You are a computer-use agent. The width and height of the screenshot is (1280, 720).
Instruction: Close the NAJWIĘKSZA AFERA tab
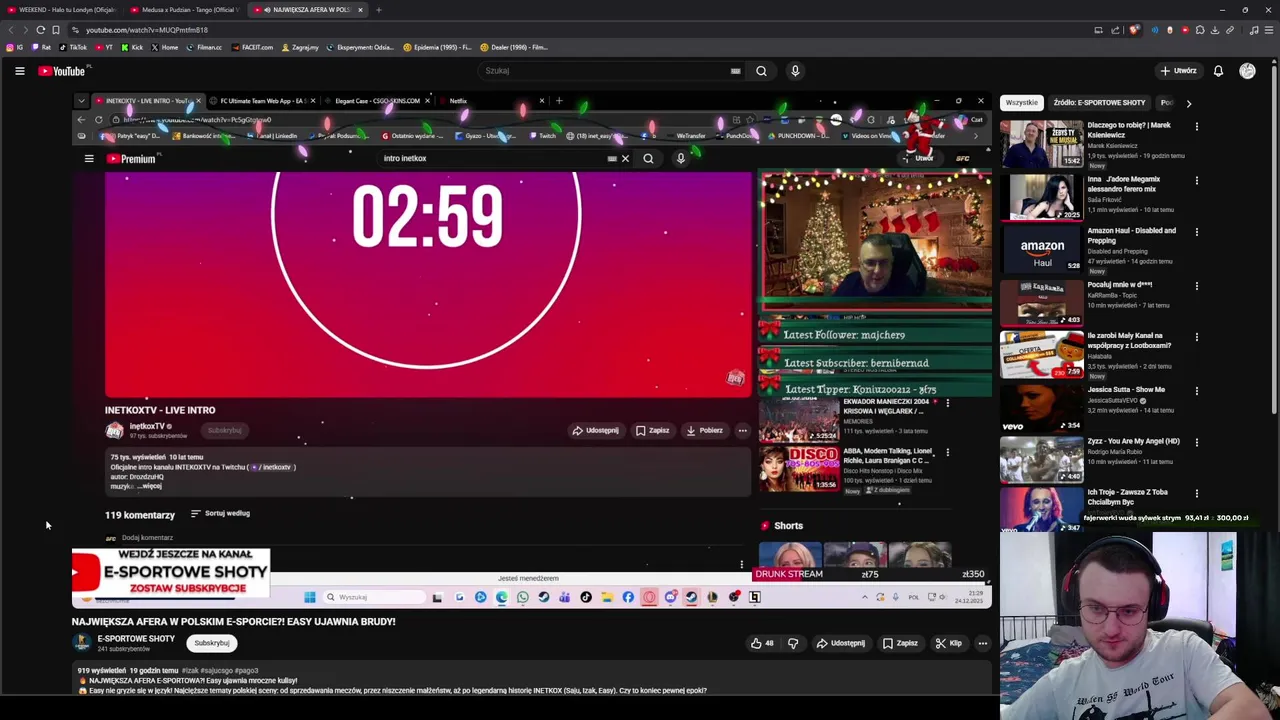tap(361, 10)
